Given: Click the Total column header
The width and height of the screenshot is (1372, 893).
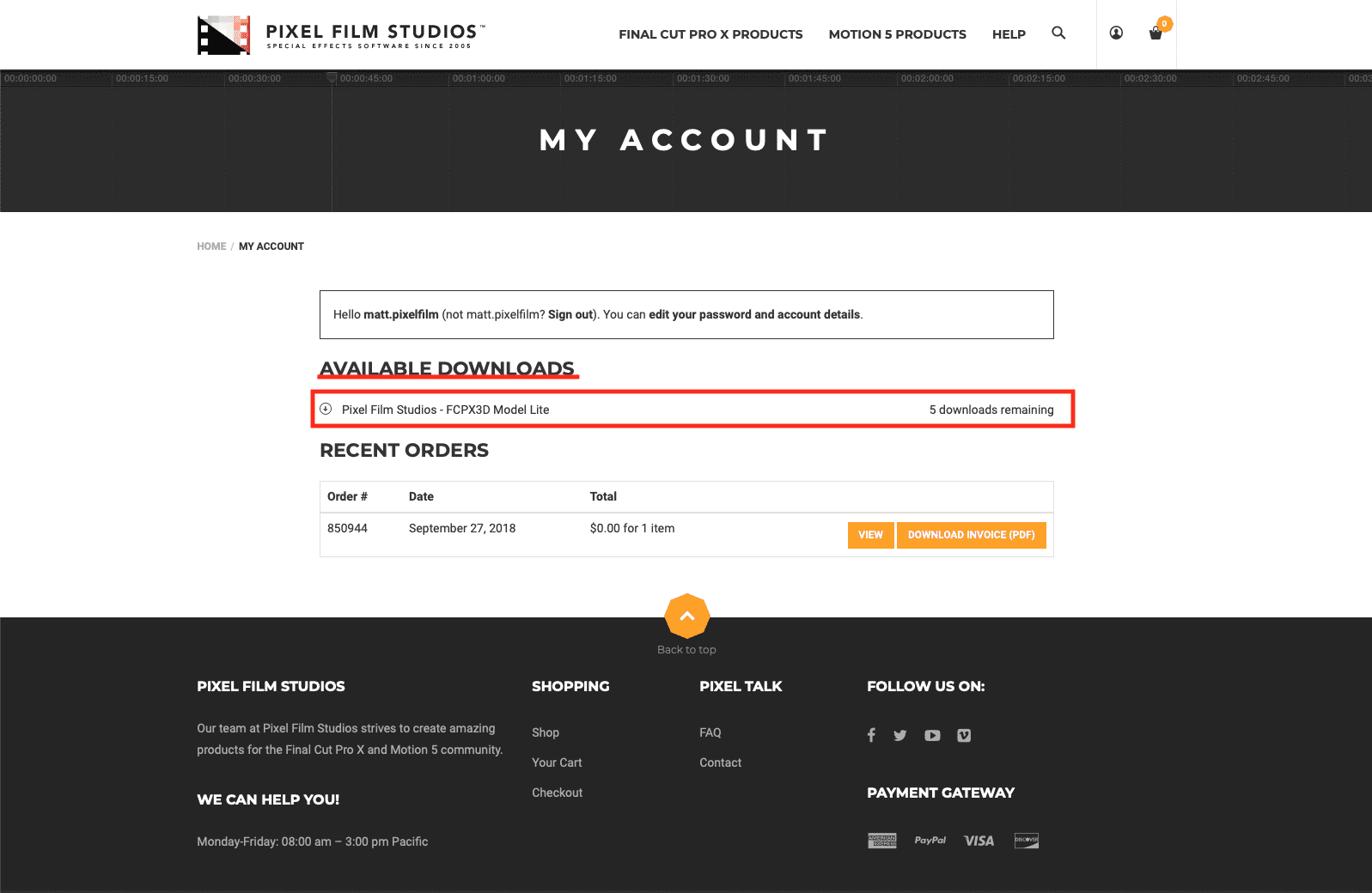Looking at the screenshot, I should [603, 496].
